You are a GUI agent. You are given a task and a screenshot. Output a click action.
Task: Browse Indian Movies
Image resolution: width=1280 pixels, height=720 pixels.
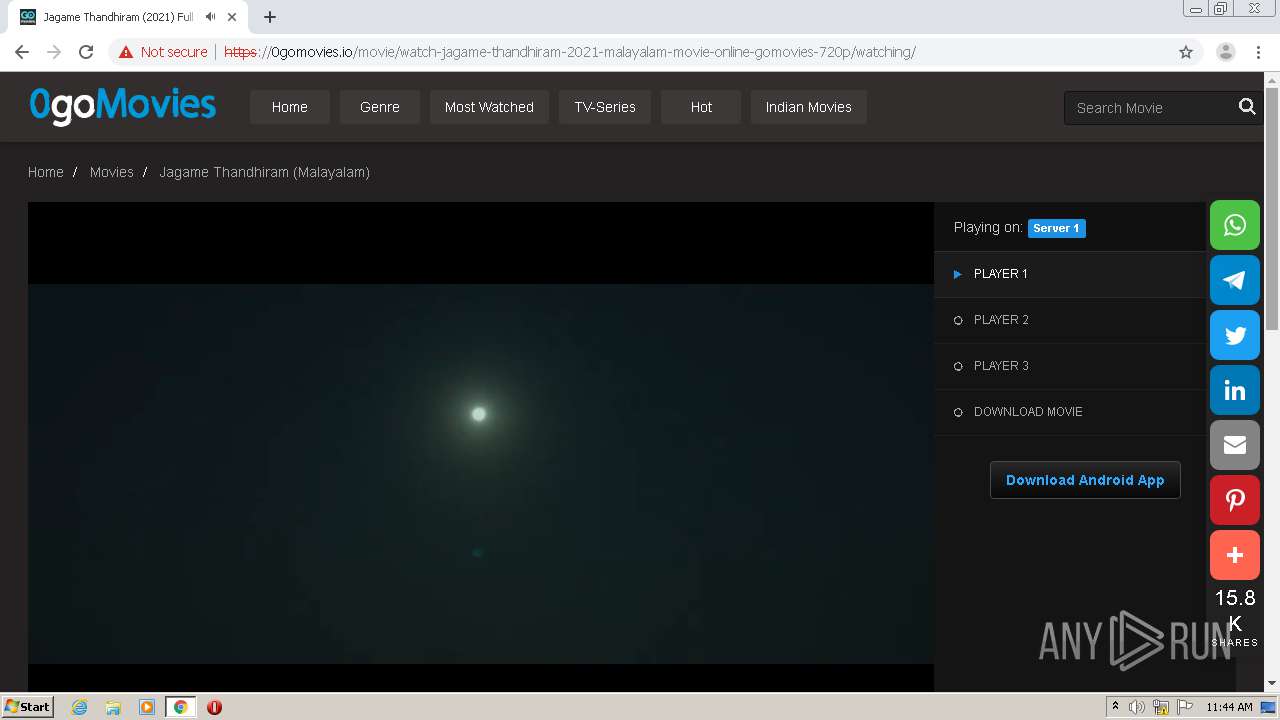(x=809, y=107)
